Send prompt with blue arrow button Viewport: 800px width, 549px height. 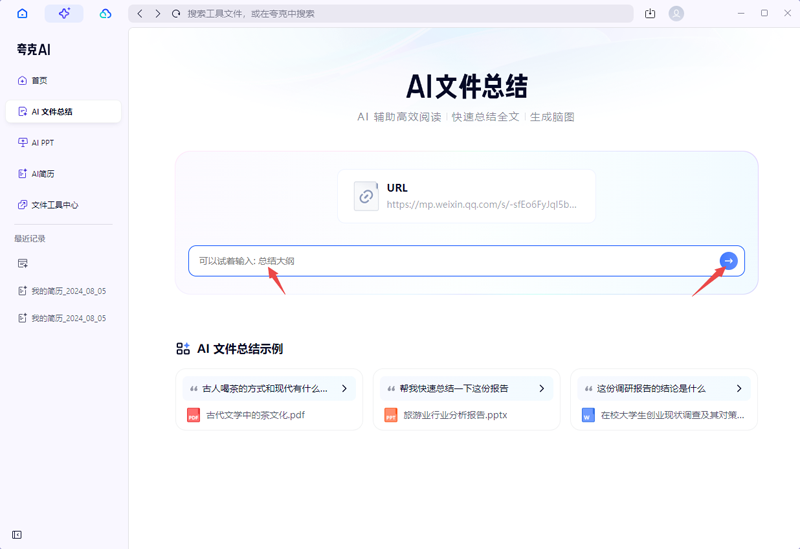(x=729, y=261)
